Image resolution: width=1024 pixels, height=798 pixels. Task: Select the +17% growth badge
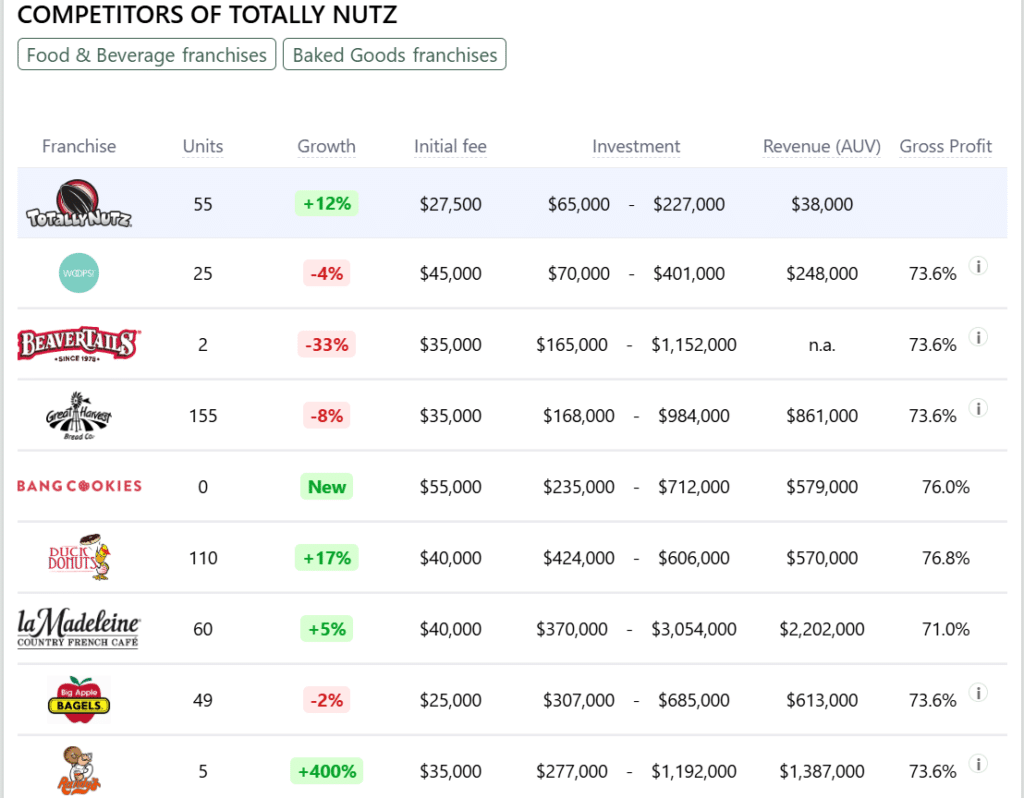pyautogui.click(x=327, y=558)
